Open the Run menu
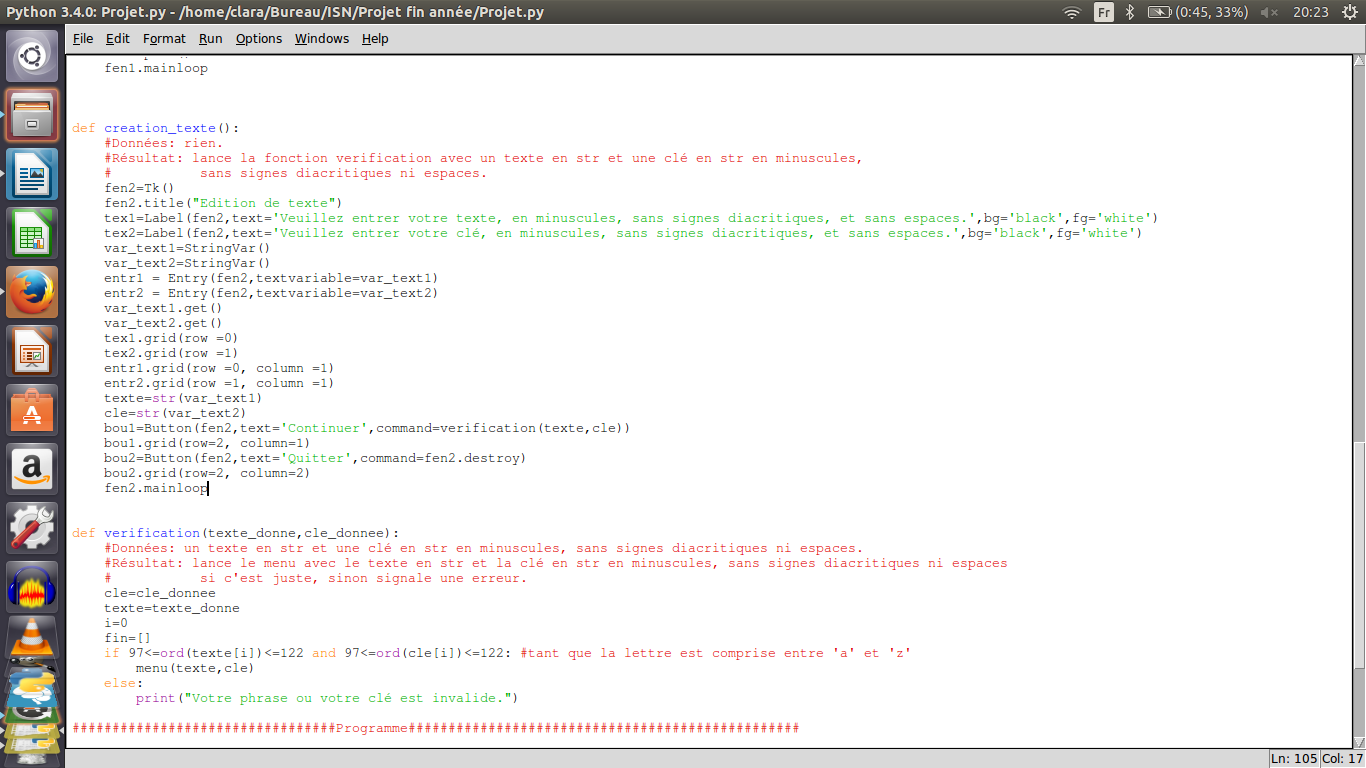This screenshot has width=1366, height=768. click(210, 38)
